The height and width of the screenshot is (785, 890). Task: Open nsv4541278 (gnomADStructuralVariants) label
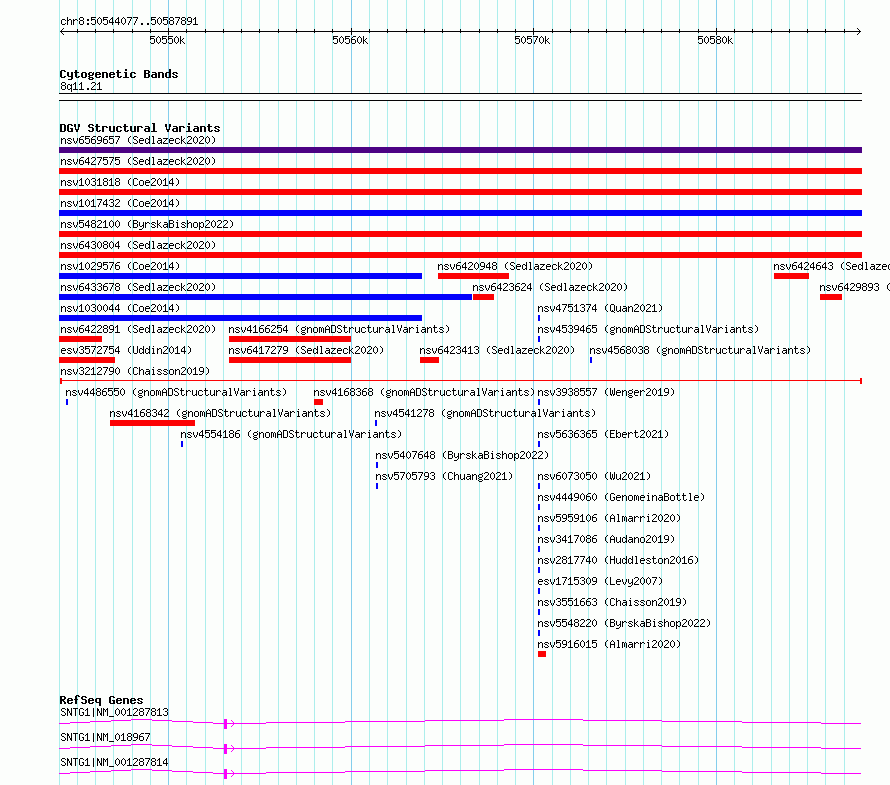tap(485, 413)
